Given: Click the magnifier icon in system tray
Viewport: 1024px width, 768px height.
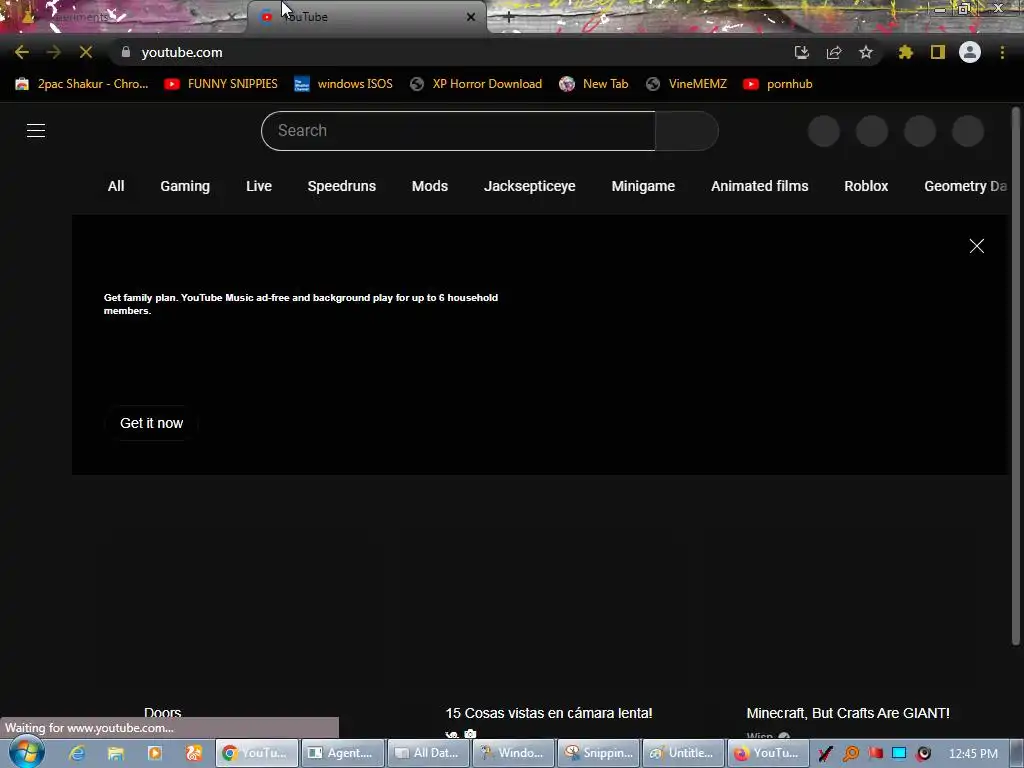Looking at the screenshot, I should tap(851, 754).
